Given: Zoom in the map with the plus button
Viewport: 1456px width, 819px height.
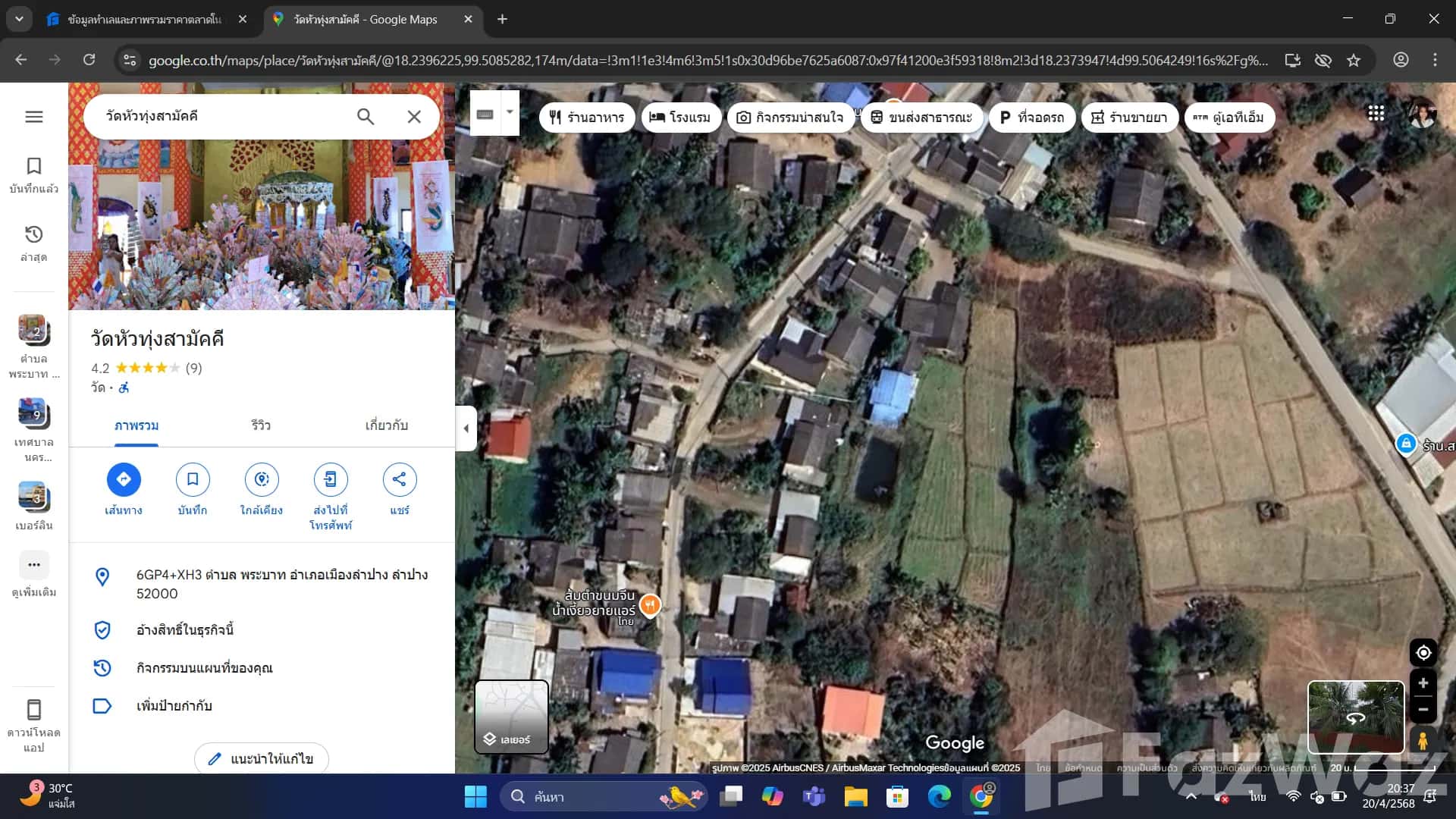Looking at the screenshot, I should tap(1423, 683).
